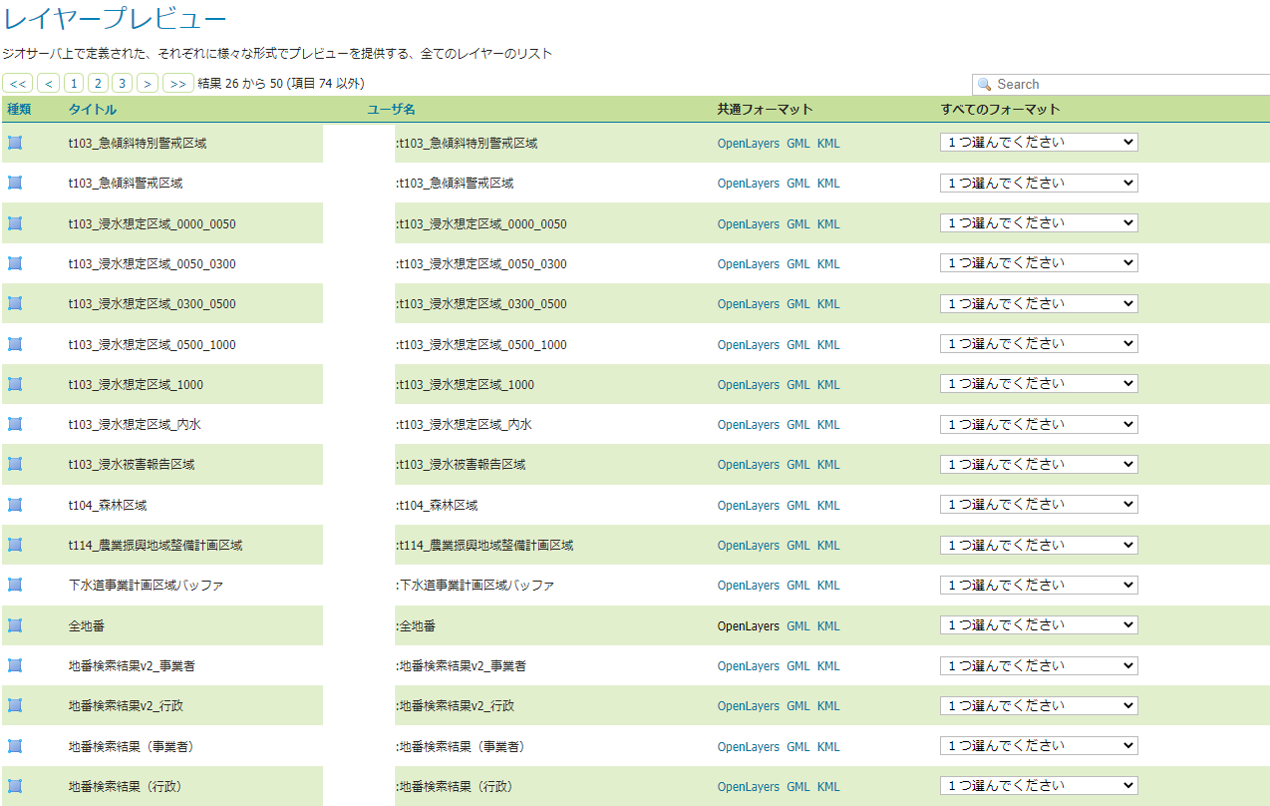Open OpenLayers preview for t103_浸水想定区域_1000
The image size is (1270, 806).
(747, 385)
